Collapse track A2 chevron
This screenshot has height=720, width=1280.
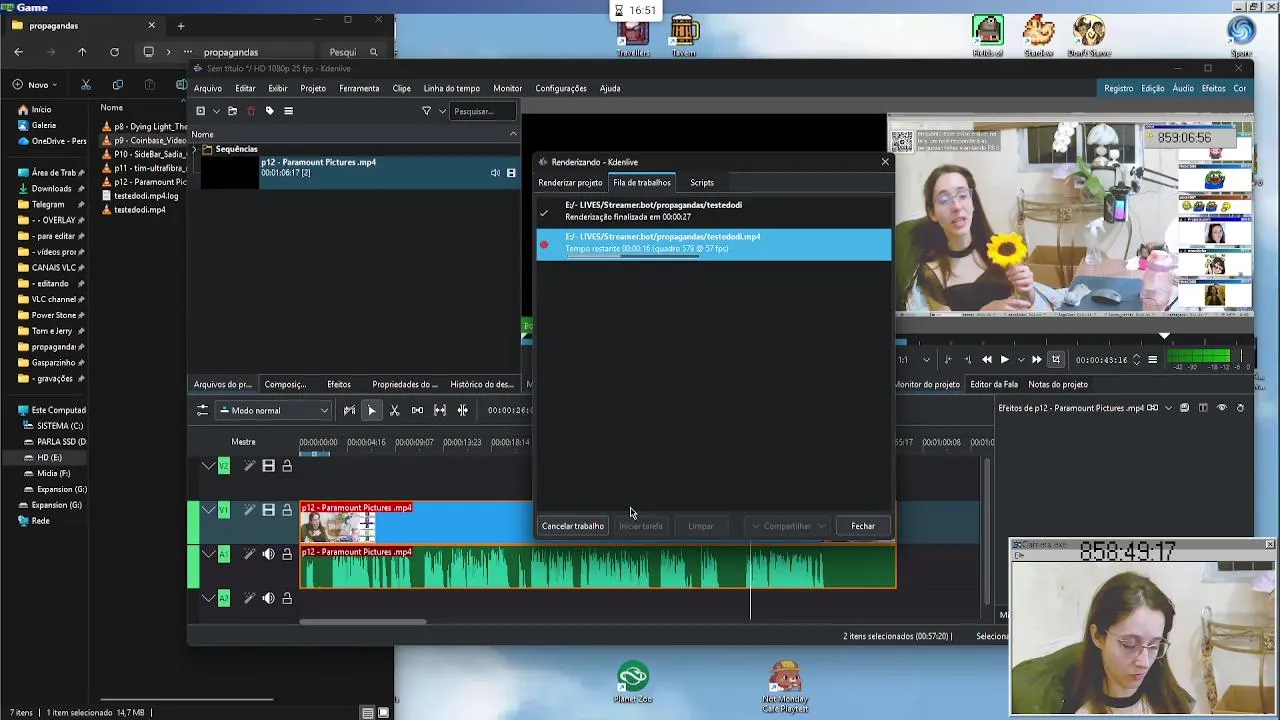(208, 598)
